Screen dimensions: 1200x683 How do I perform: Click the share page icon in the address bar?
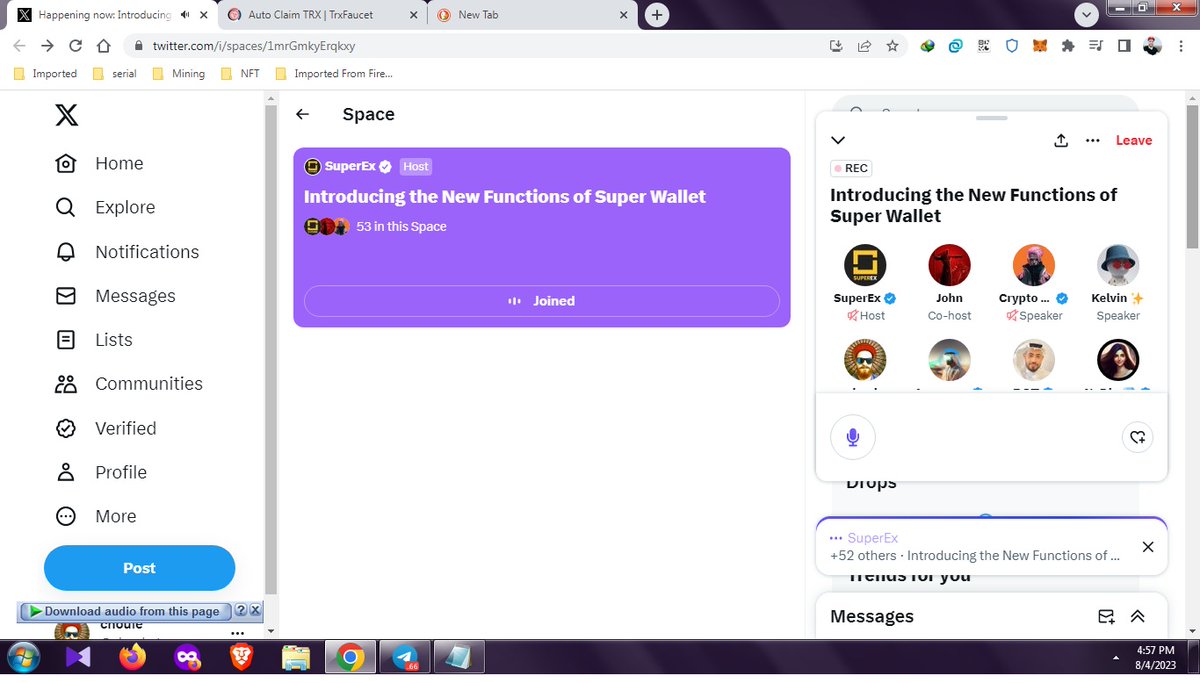coord(864,46)
